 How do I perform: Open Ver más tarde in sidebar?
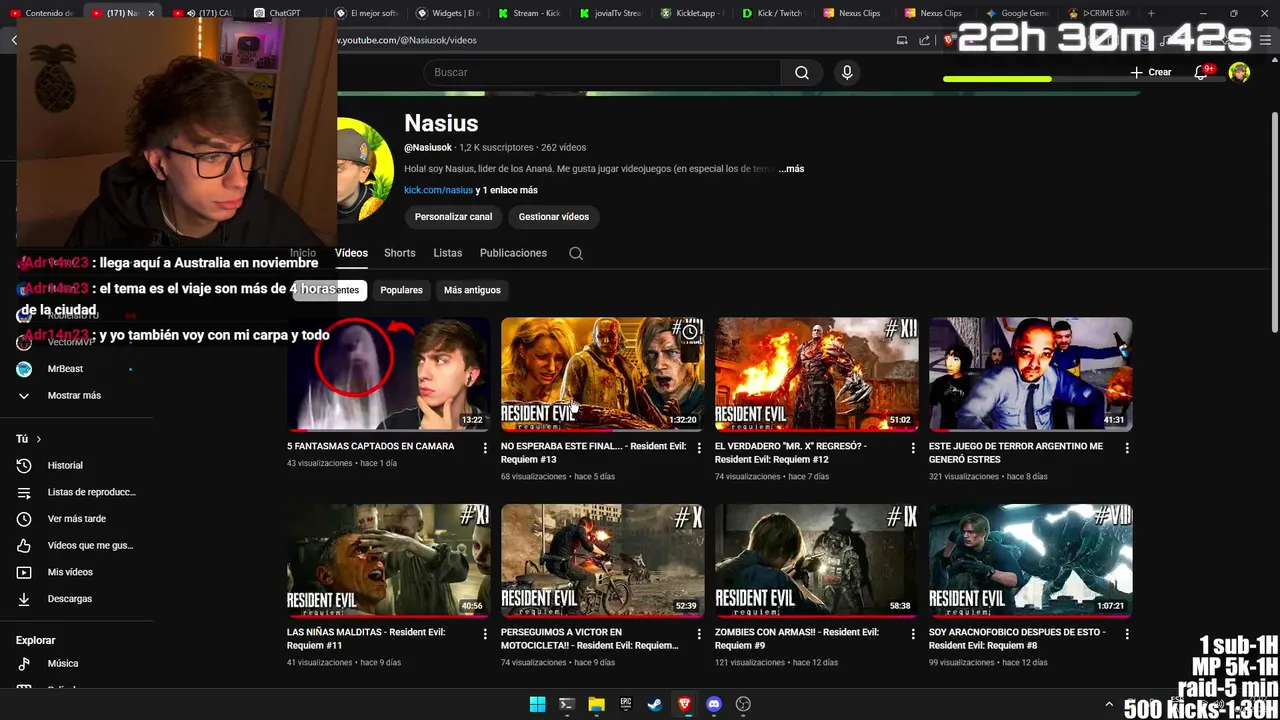pyautogui.click(x=76, y=519)
